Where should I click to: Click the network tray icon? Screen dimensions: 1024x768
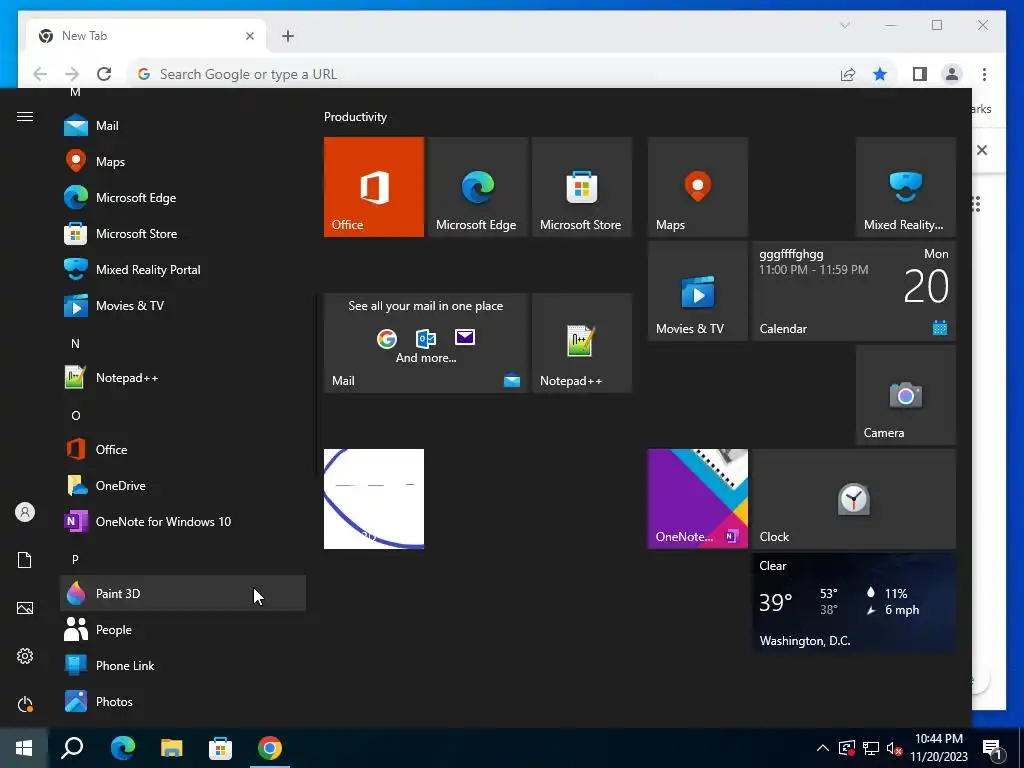pyautogui.click(x=871, y=748)
